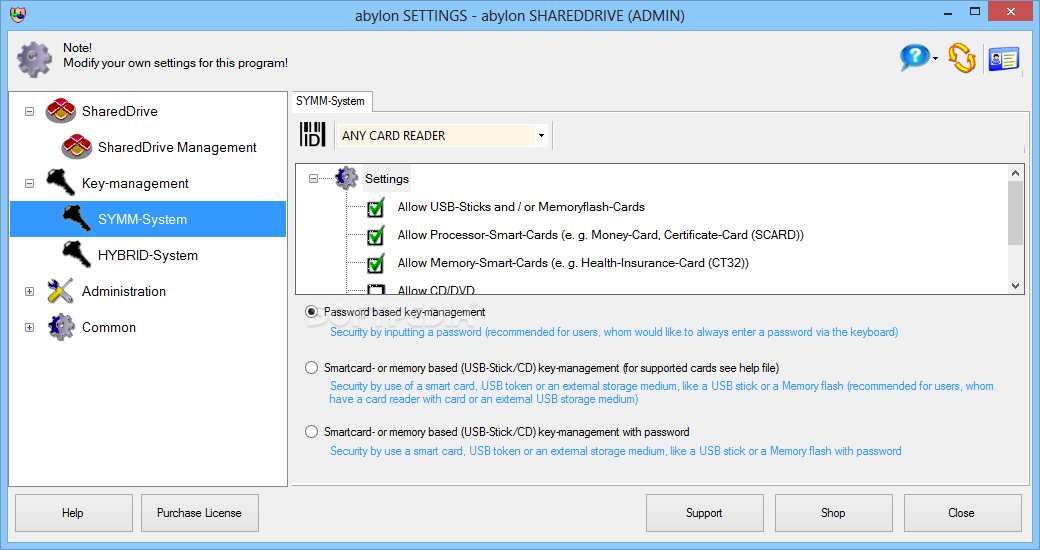This screenshot has width=1040, height=550.
Task: Open SharedDrive Management item
Action: 177,147
